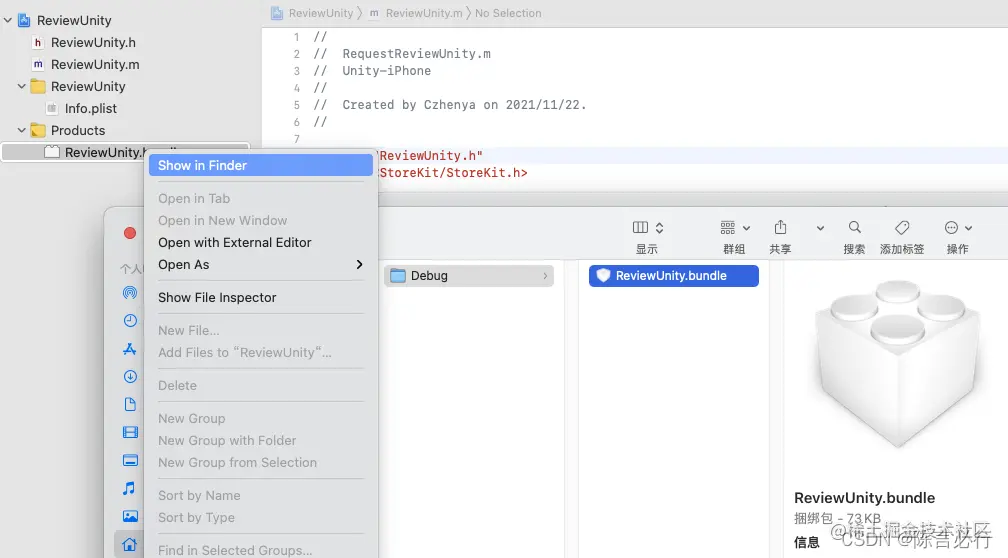The image size is (1008, 558).
Task: Click No Selection in the editor breadcrumb
Action: (508, 13)
